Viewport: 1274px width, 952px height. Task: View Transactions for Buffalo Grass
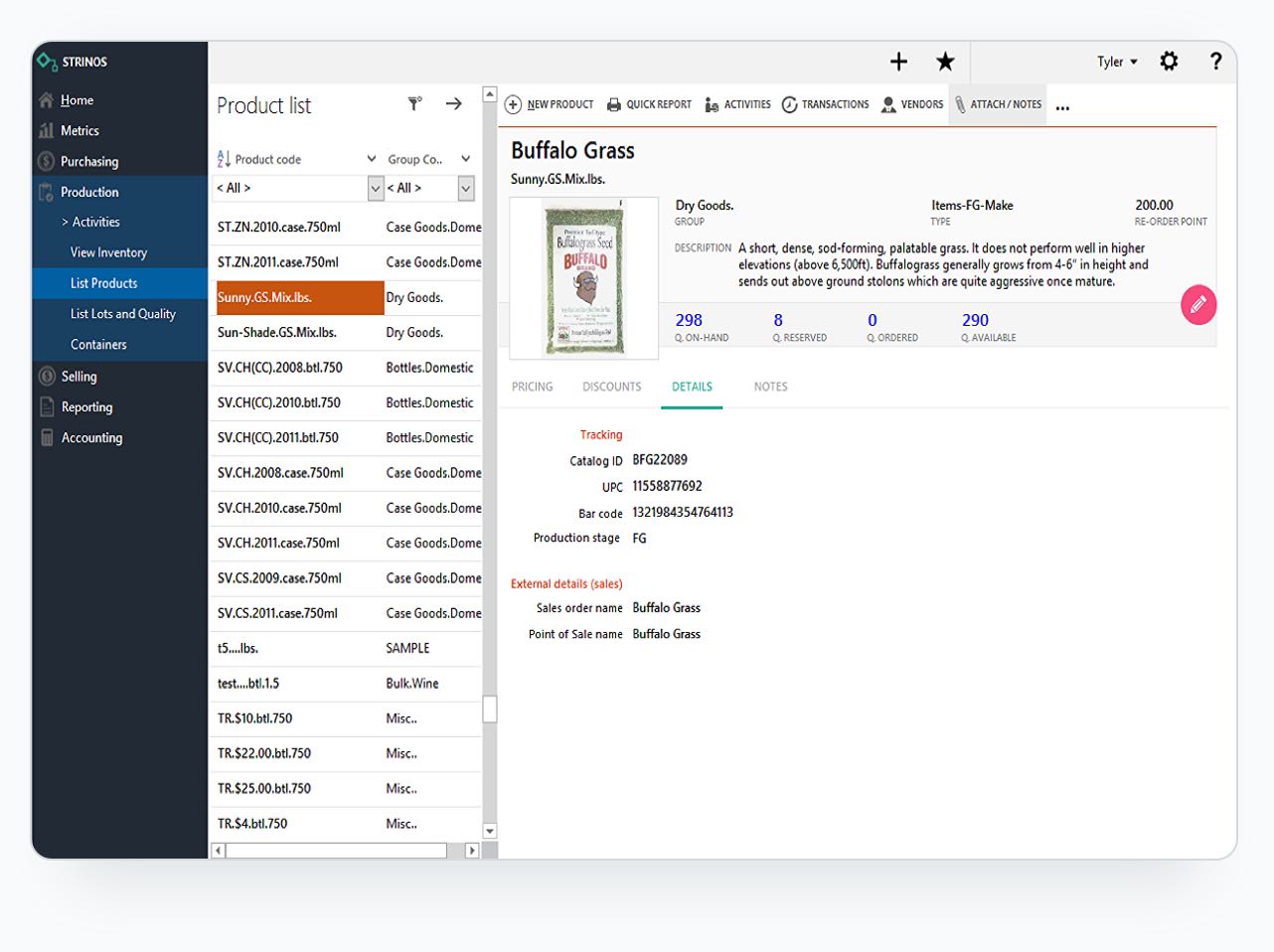point(825,103)
